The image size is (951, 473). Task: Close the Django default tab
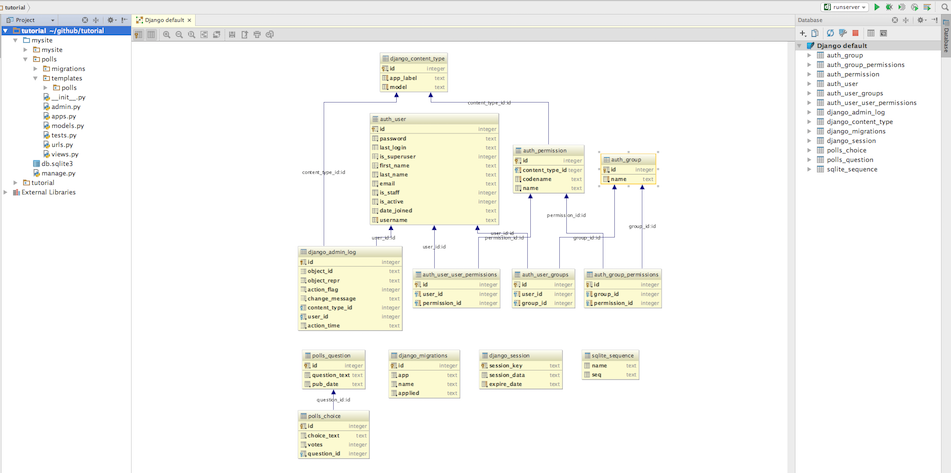189,20
